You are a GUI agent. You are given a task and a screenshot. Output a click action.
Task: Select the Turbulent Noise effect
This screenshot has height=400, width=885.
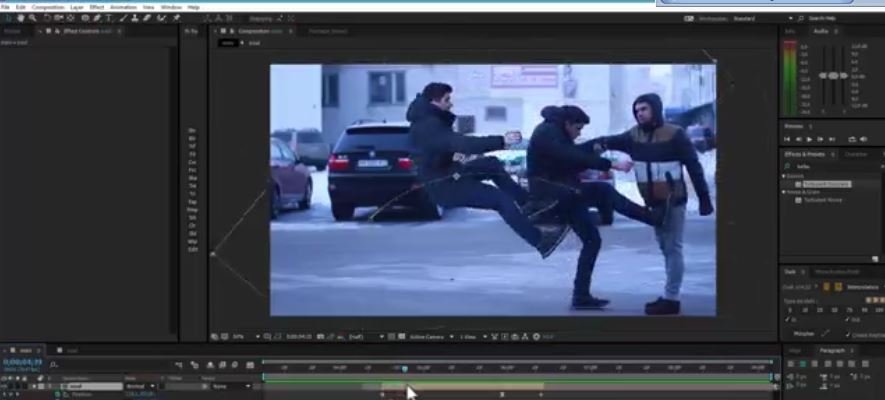tap(822, 200)
